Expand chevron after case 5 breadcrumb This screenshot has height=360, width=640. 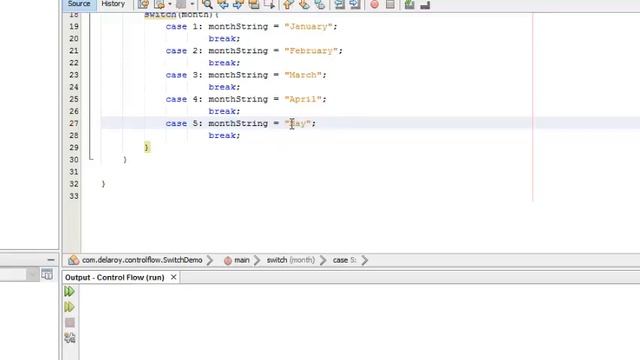point(364,260)
